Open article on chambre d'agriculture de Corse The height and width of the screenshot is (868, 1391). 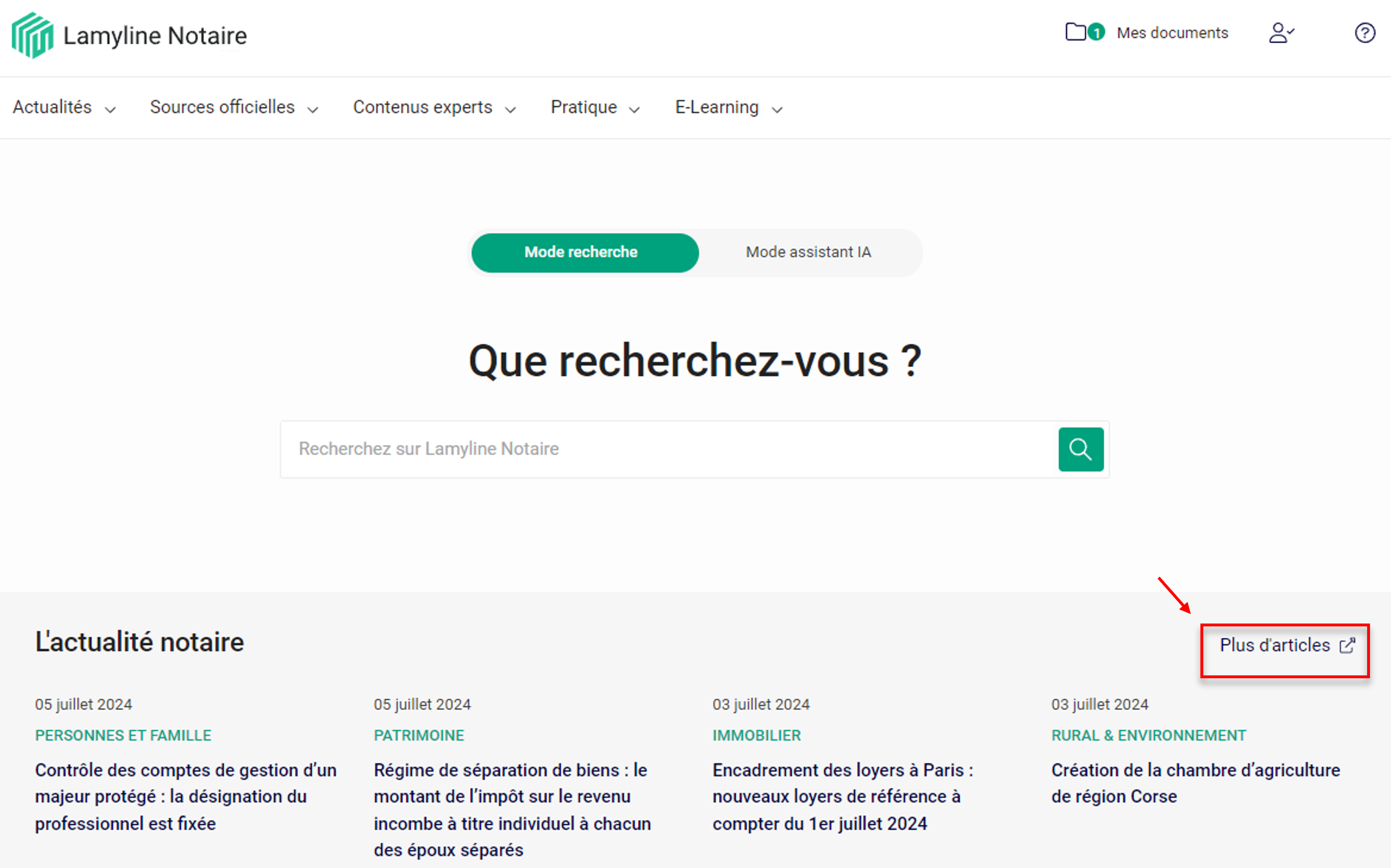(1195, 783)
